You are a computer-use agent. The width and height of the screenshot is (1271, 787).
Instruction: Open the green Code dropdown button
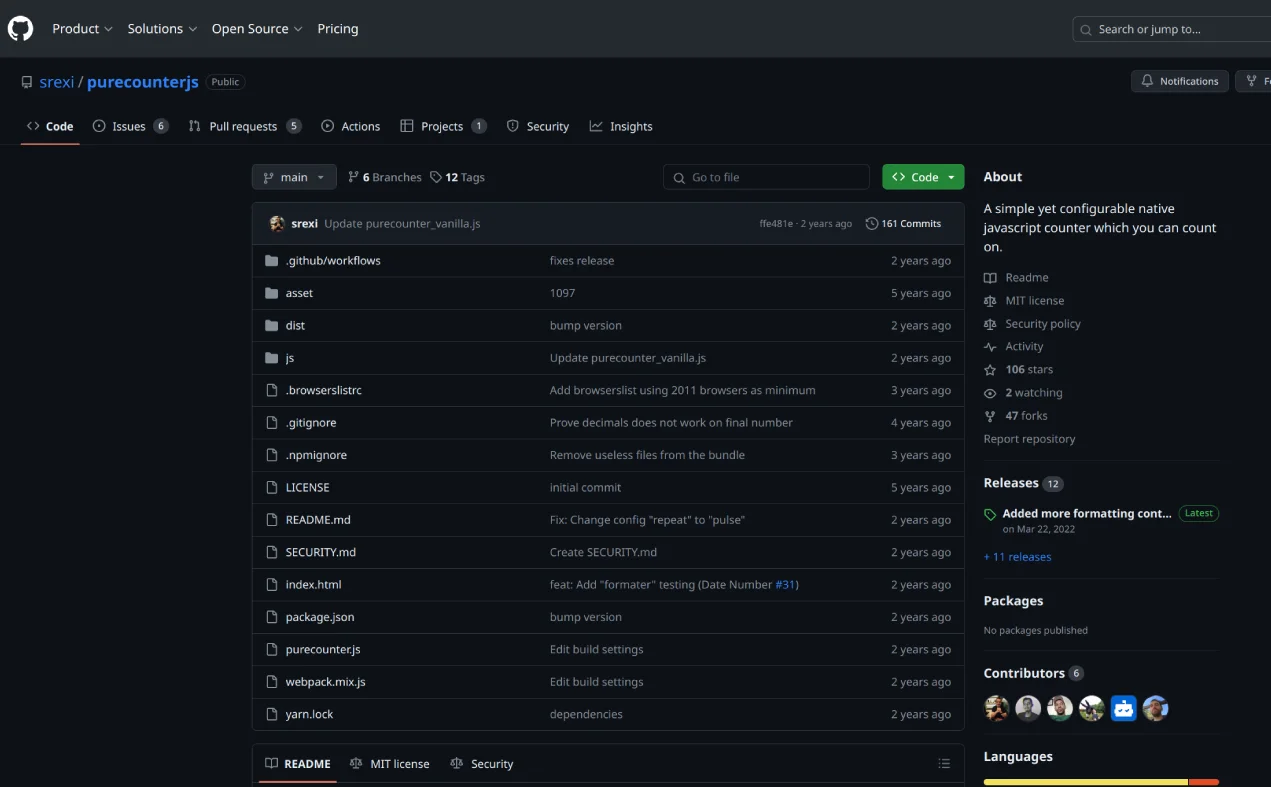click(x=923, y=177)
